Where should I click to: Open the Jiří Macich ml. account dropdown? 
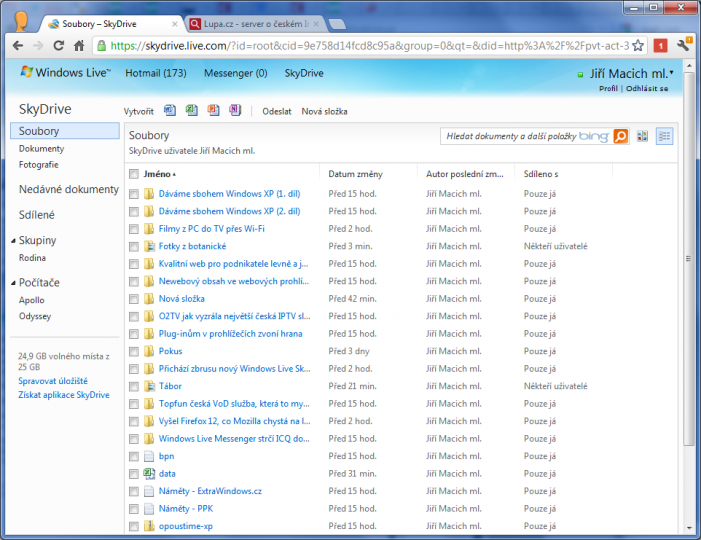pyautogui.click(x=671, y=72)
